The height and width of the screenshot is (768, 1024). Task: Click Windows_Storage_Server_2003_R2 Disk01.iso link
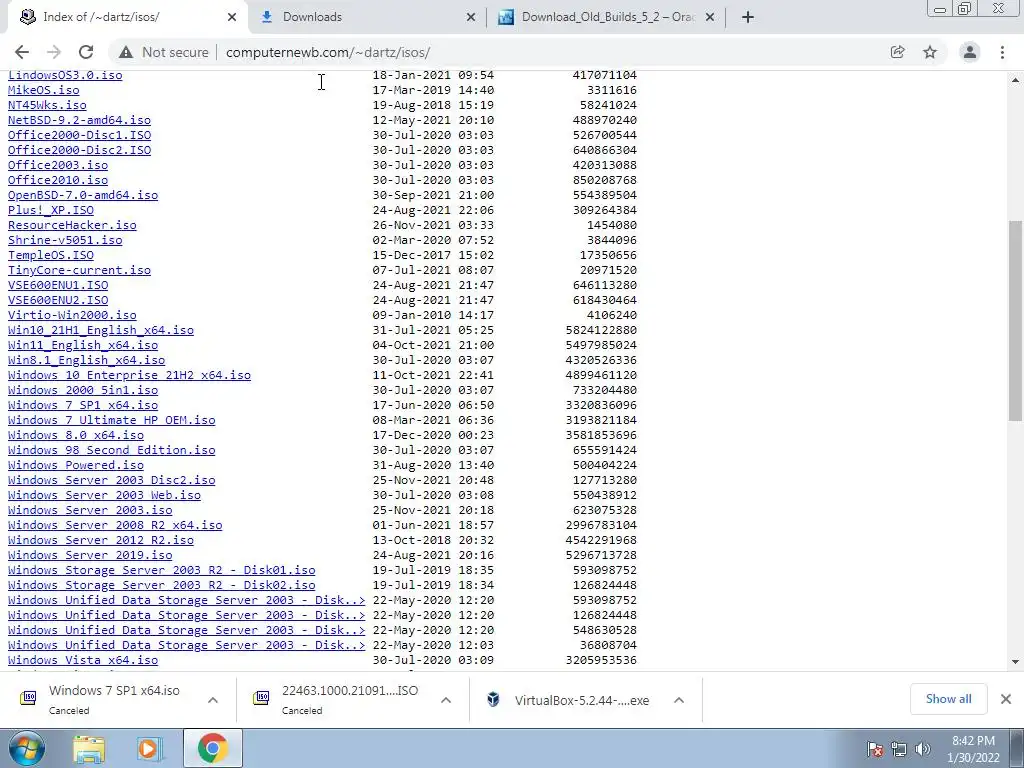(161, 570)
